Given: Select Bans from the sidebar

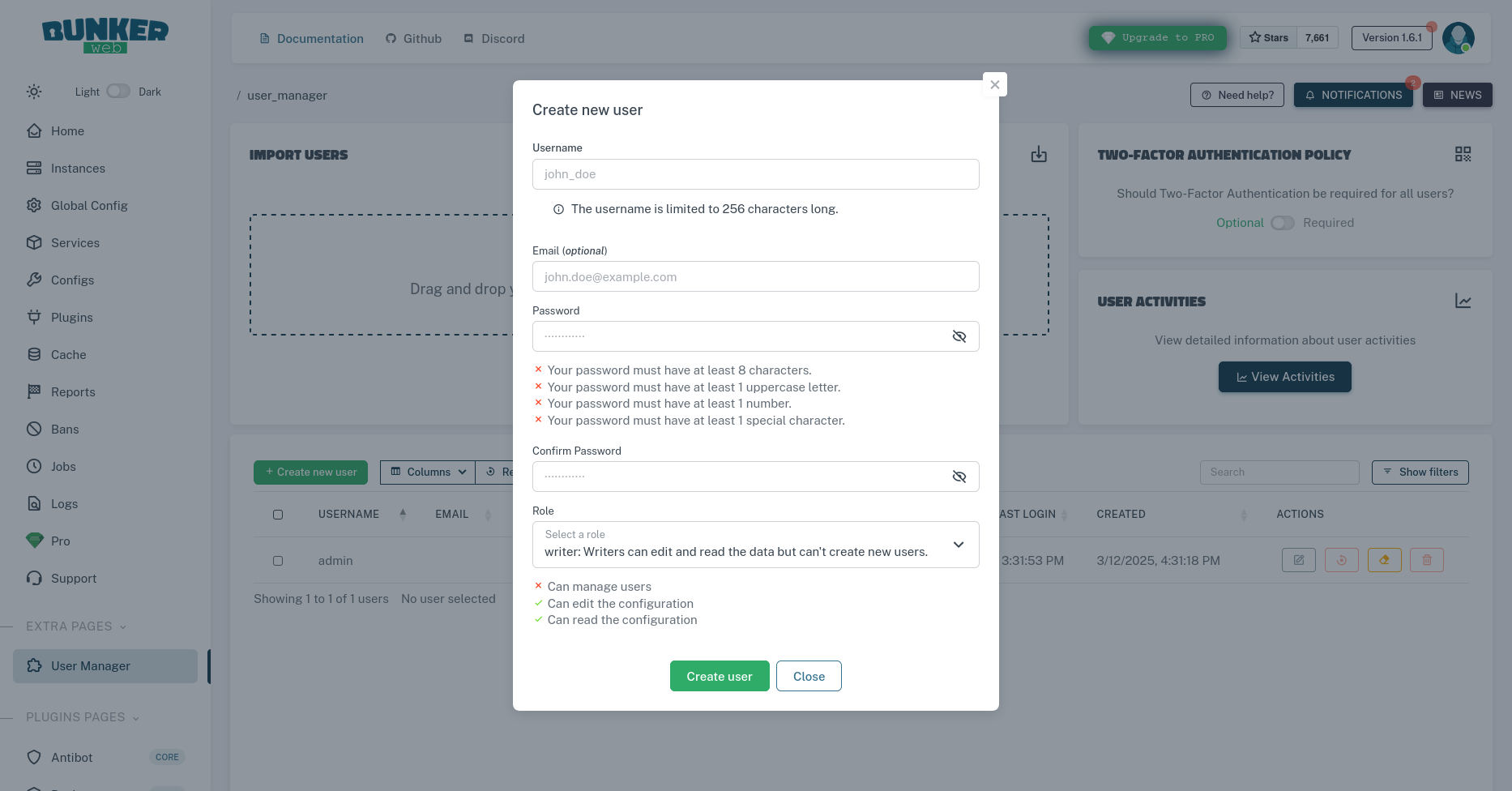Looking at the screenshot, I should pyautogui.click(x=65, y=429).
